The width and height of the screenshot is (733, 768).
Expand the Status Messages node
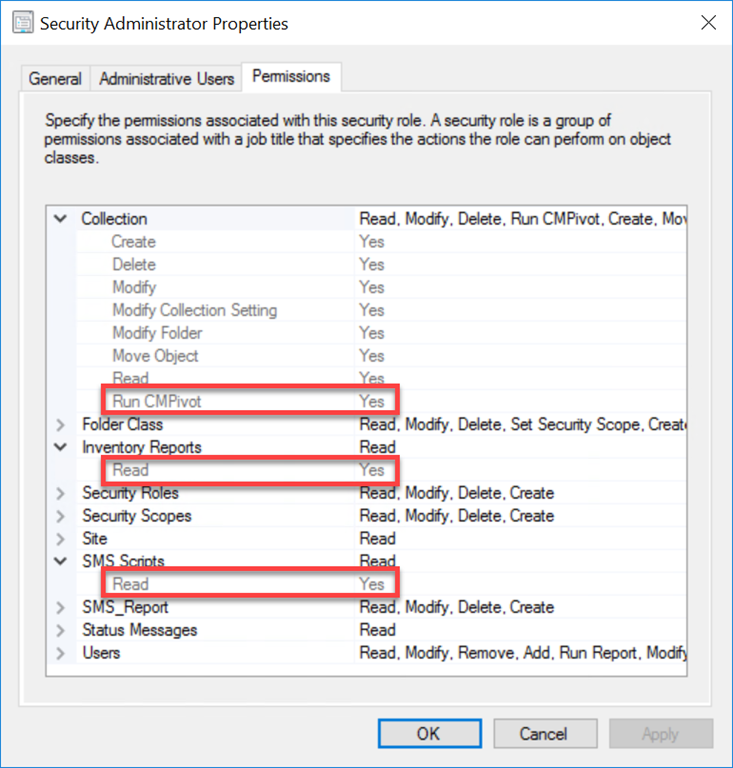[61, 630]
